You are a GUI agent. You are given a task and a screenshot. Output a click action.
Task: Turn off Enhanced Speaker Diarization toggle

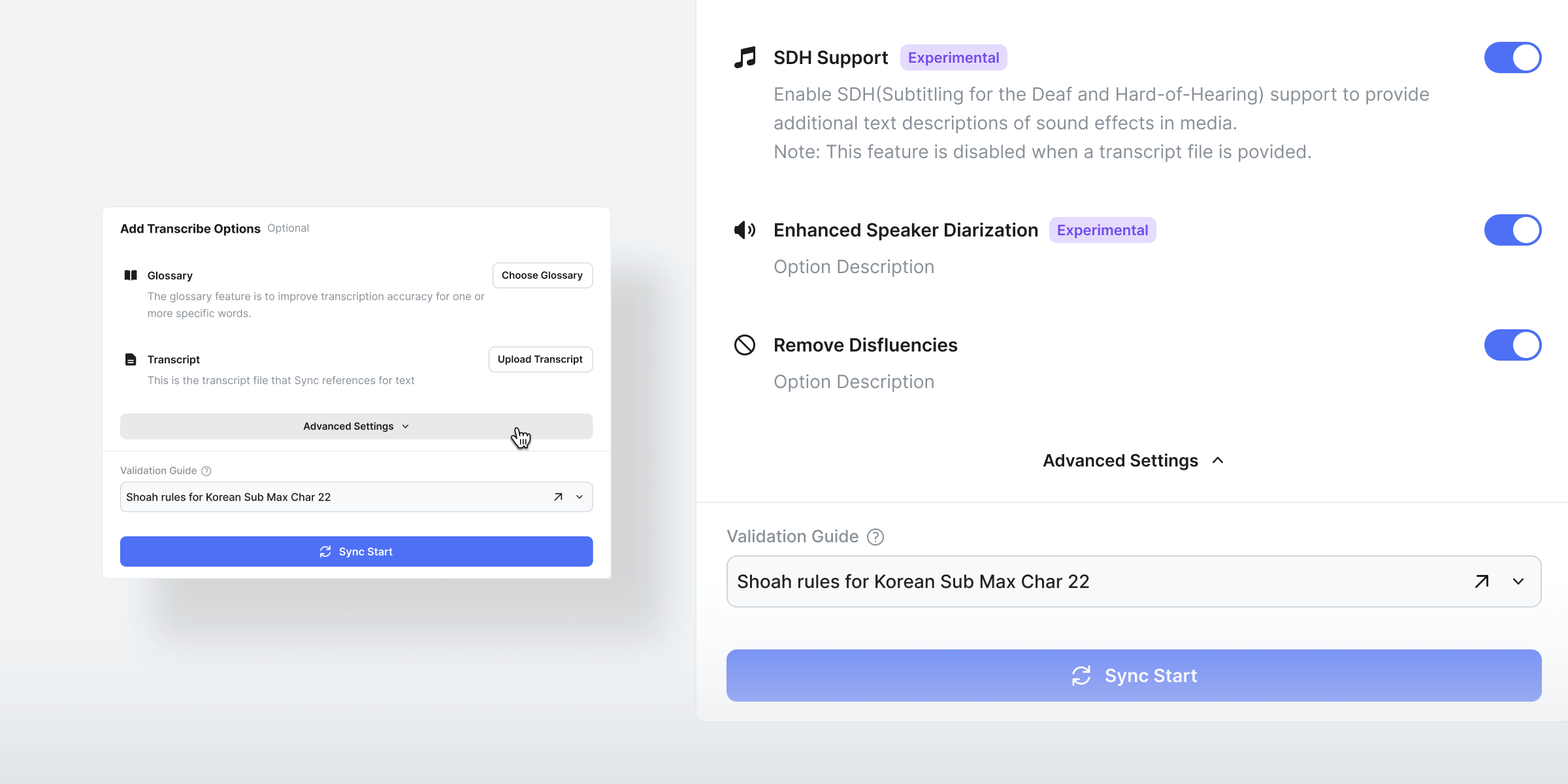tap(1512, 230)
